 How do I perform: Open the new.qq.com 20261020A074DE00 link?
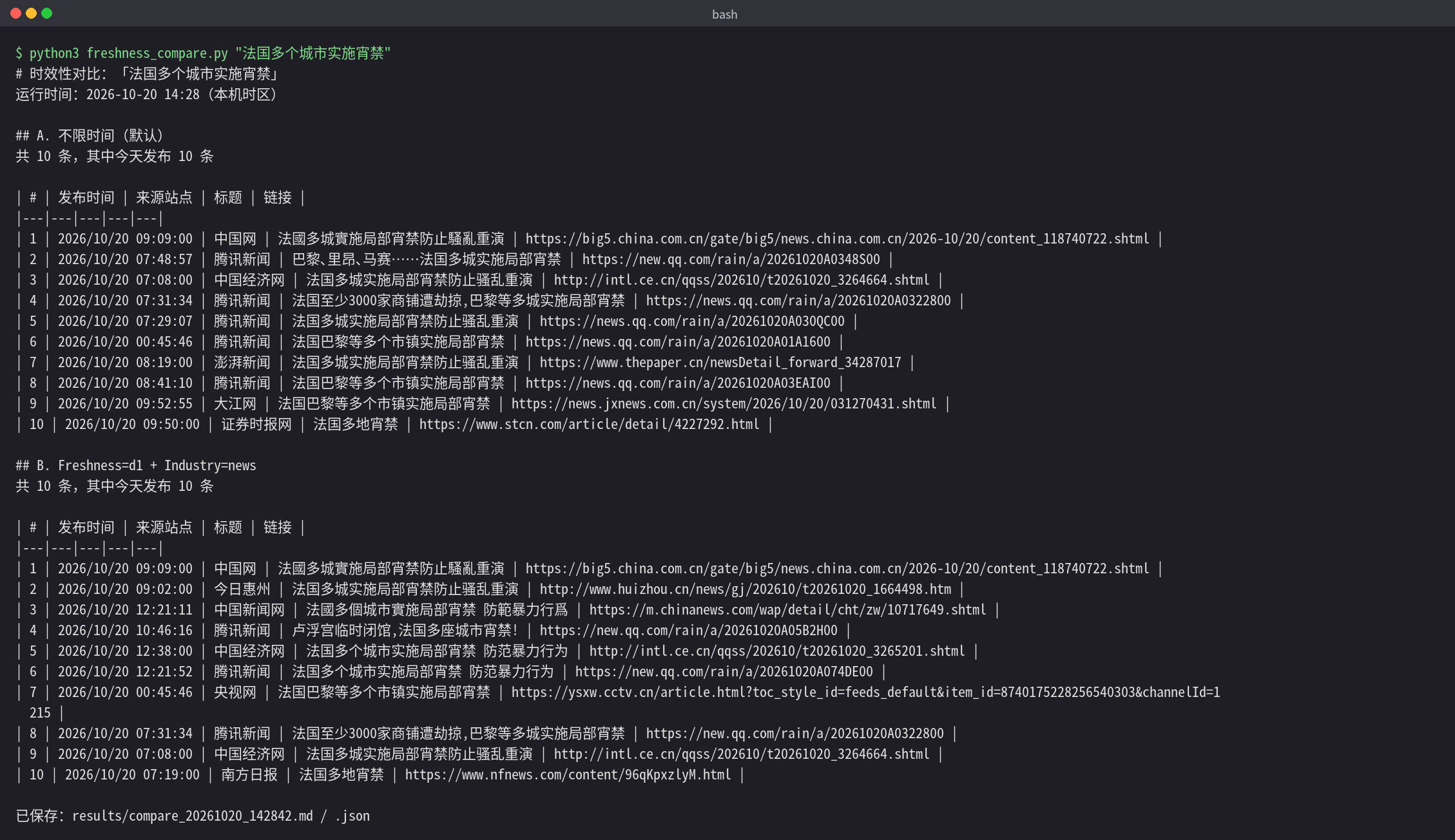(x=724, y=672)
